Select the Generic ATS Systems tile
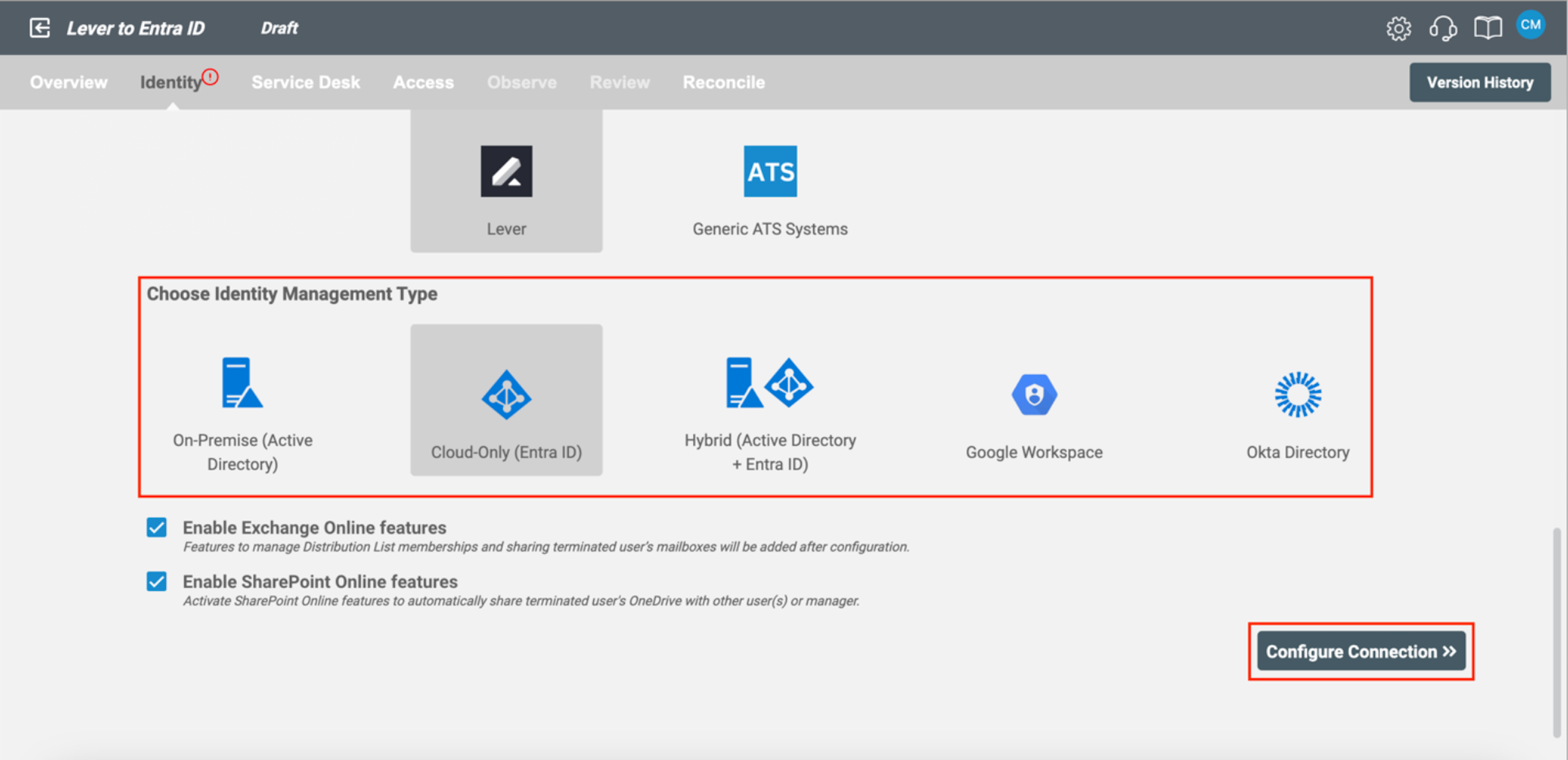The width and height of the screenshot is (1568, 760). point(769,185)
